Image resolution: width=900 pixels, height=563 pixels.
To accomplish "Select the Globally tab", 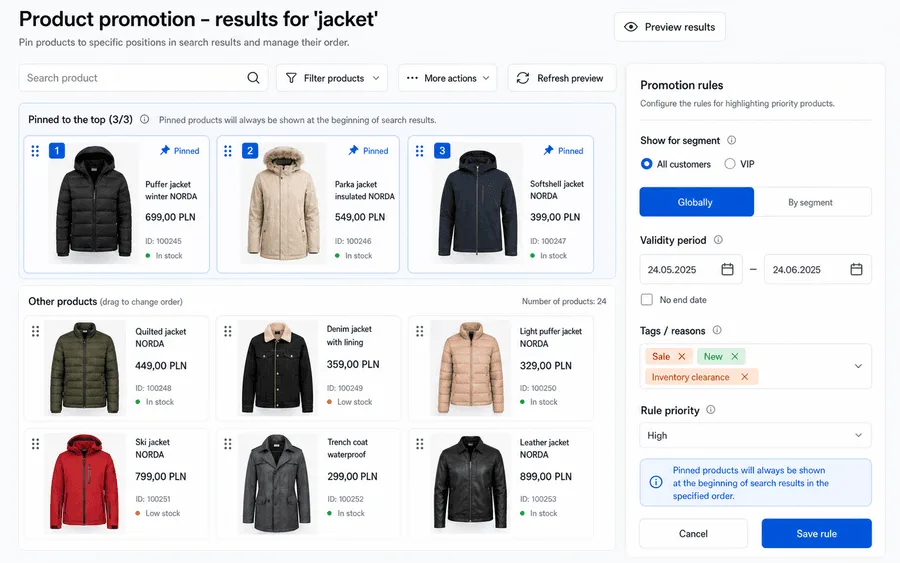I will pos(697,202).
